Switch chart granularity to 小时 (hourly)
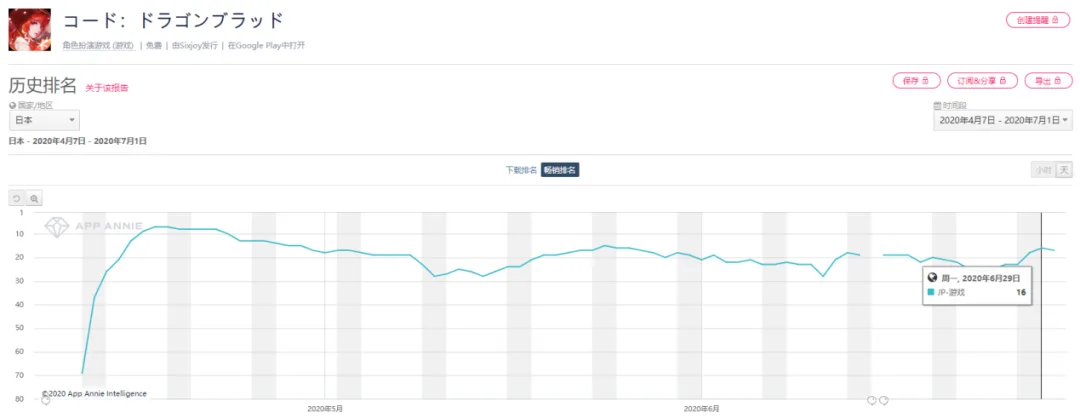1080x418 pixels. click(1043, 170)
